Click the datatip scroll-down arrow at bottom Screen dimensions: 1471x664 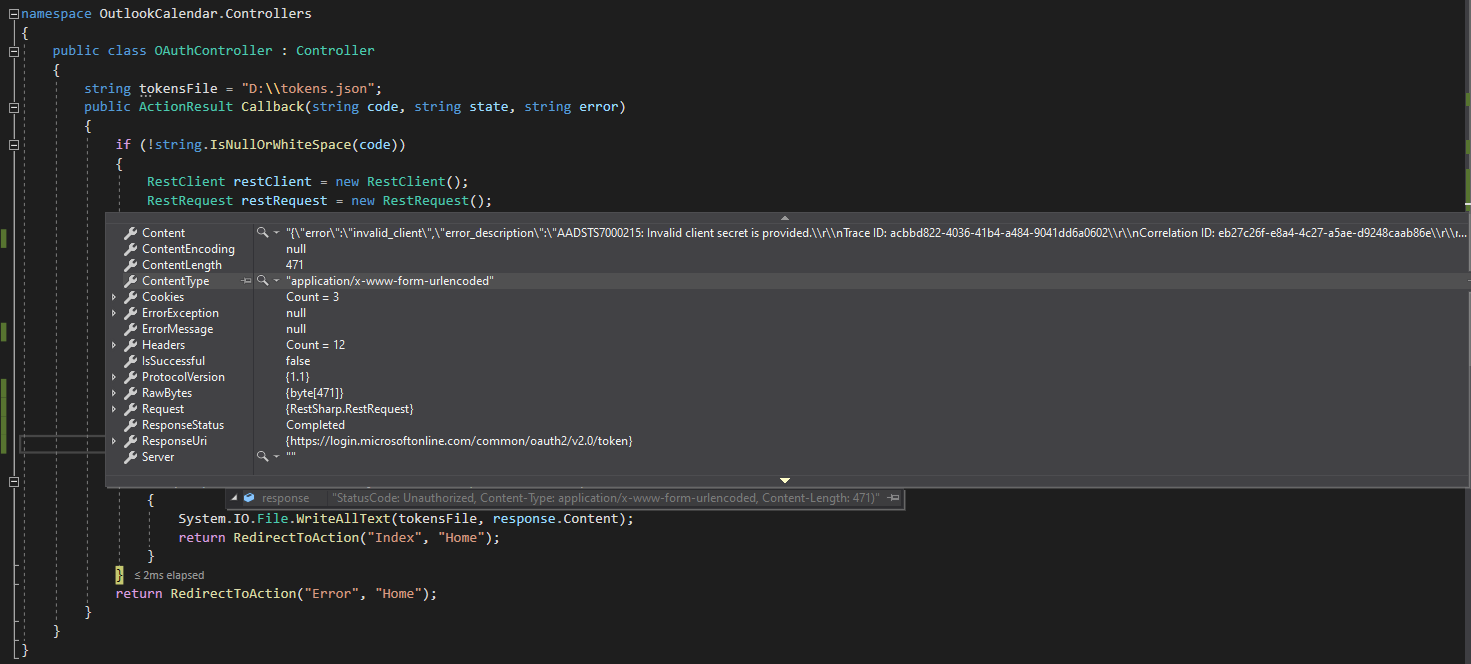(785, 481)
